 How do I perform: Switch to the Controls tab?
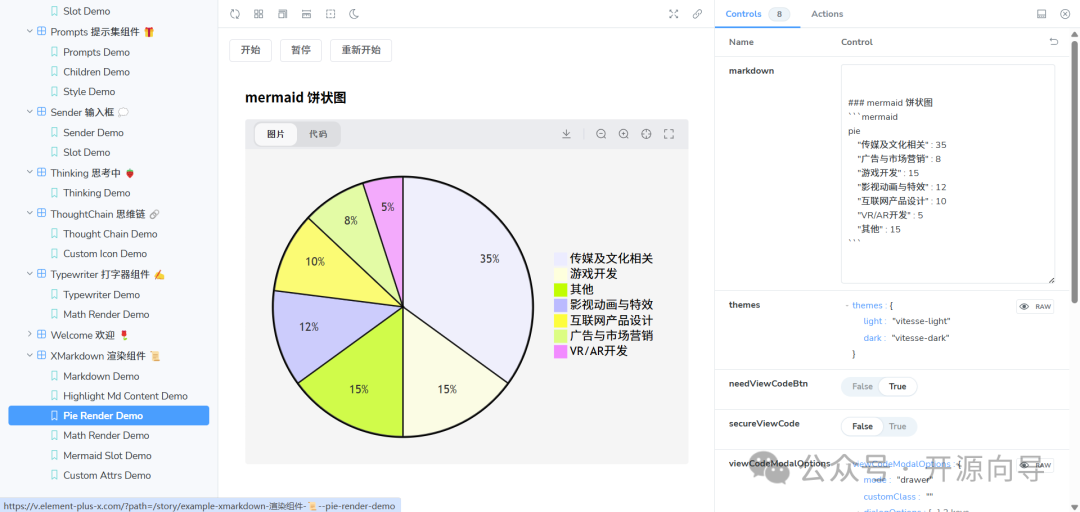click(x=757, y=14)
